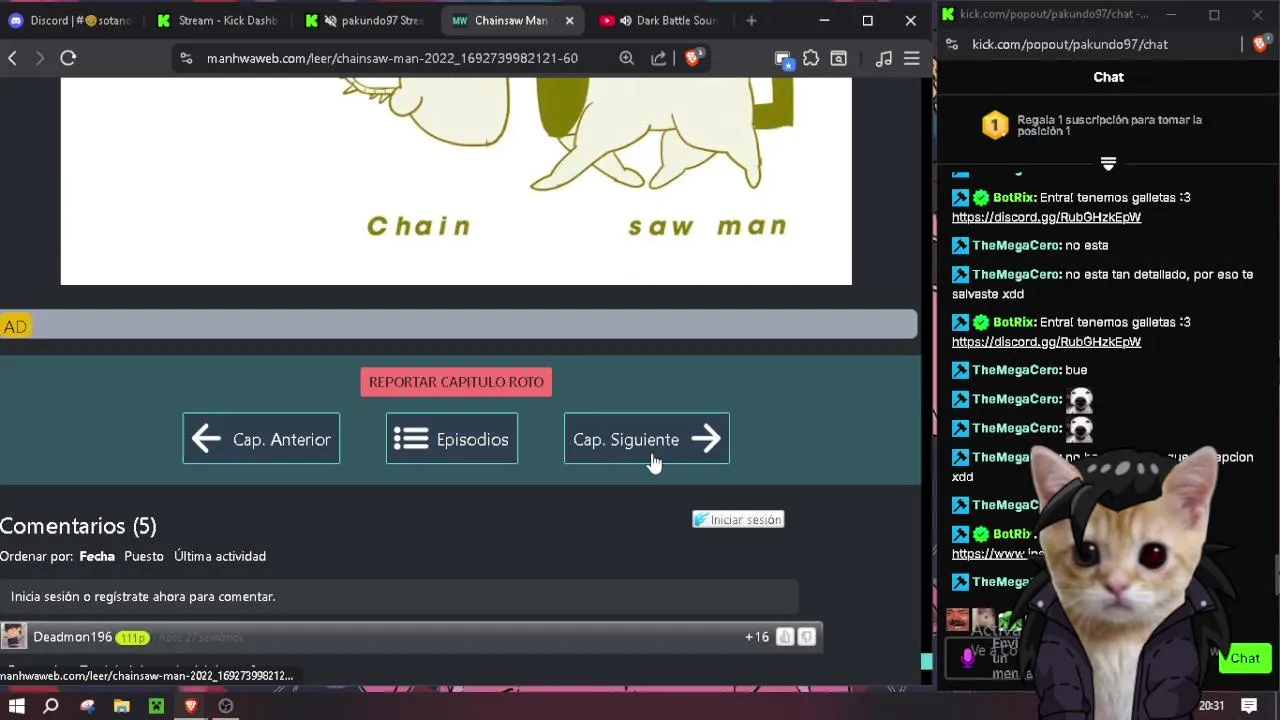Open the Minecraft creeper taskbar icon
Viewport: 1280px width, 720px height.
click(156, 706)
